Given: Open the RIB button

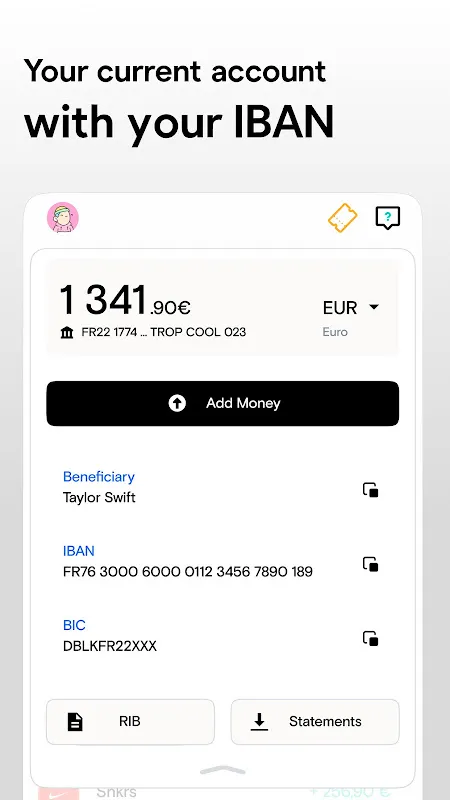Looking at the screenshot, I should click(x=130, y=721).
